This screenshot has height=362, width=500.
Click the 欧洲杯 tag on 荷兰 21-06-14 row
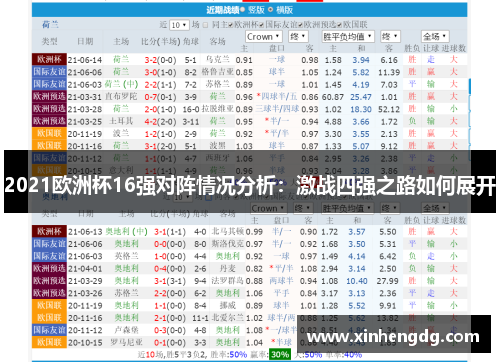click(x=49, y=59)
